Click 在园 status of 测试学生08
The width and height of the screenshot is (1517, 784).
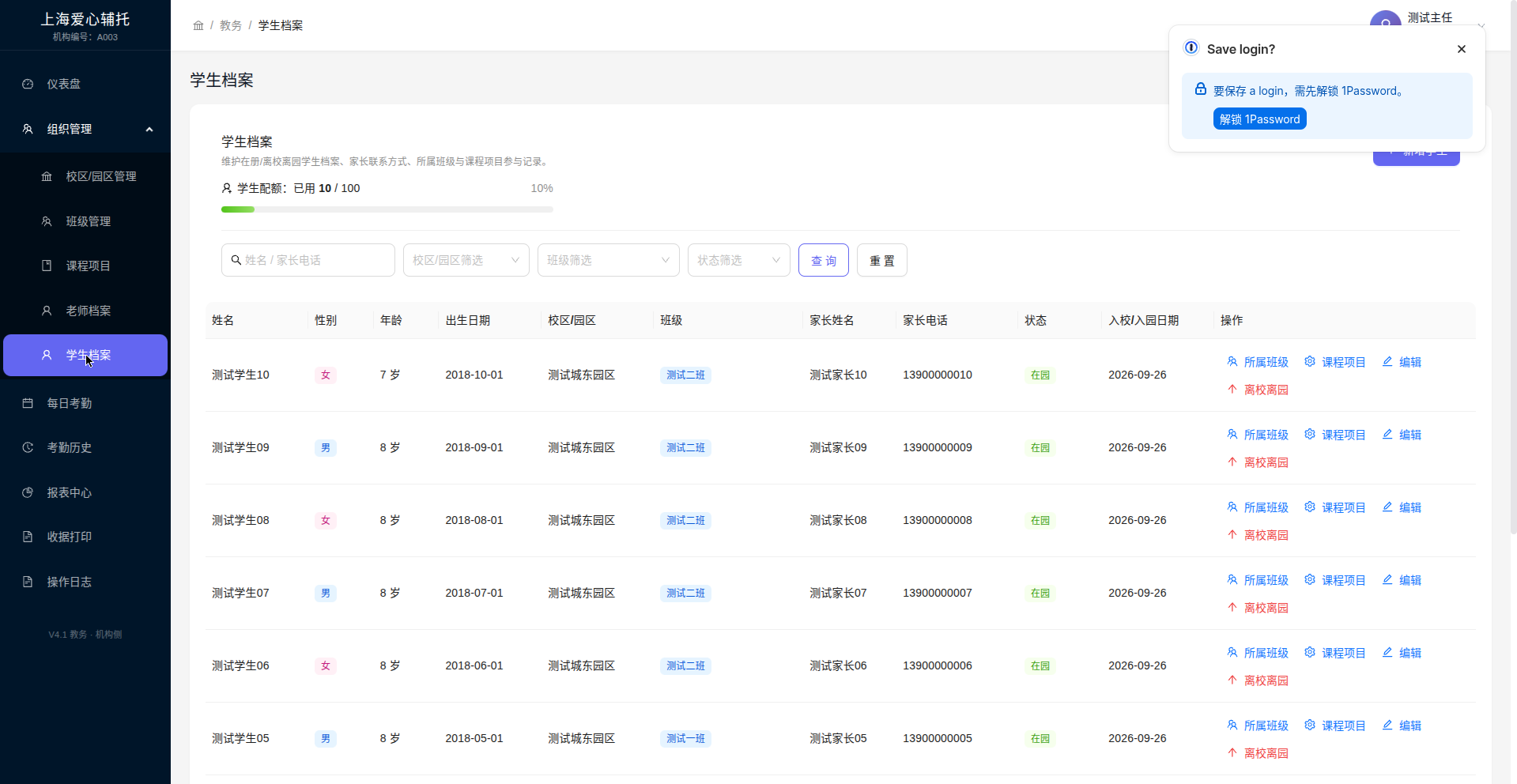point(1040,521)
